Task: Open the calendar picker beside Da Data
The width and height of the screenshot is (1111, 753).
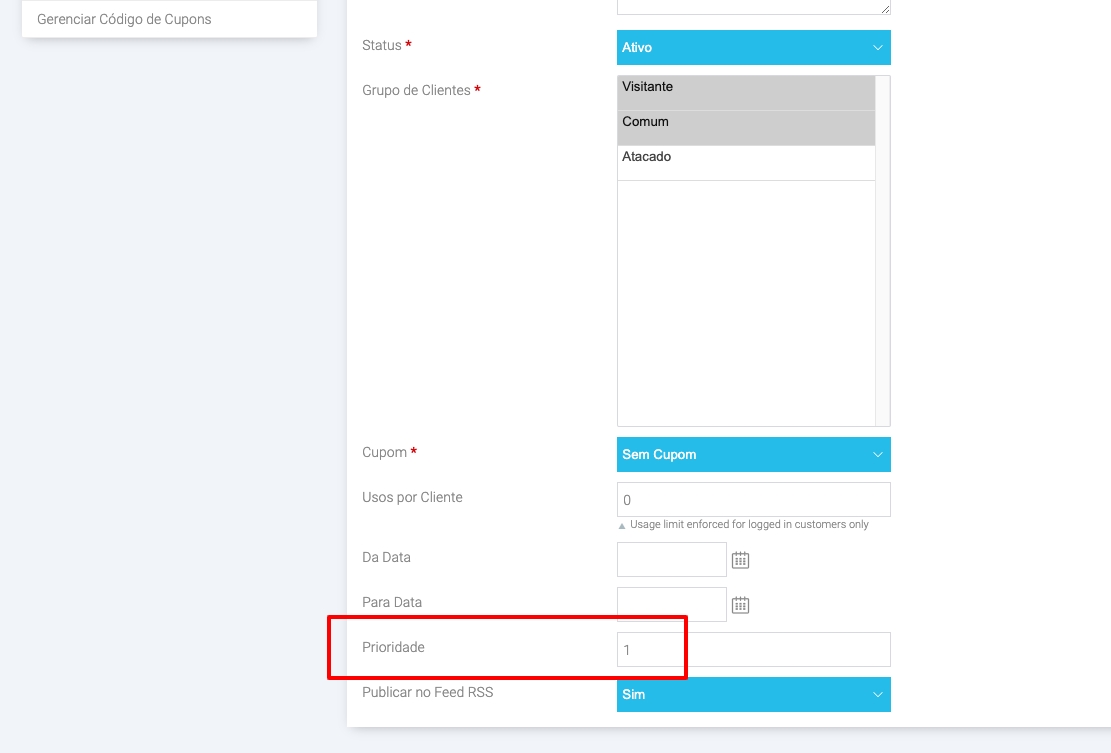Action: (x=740, y=560)
